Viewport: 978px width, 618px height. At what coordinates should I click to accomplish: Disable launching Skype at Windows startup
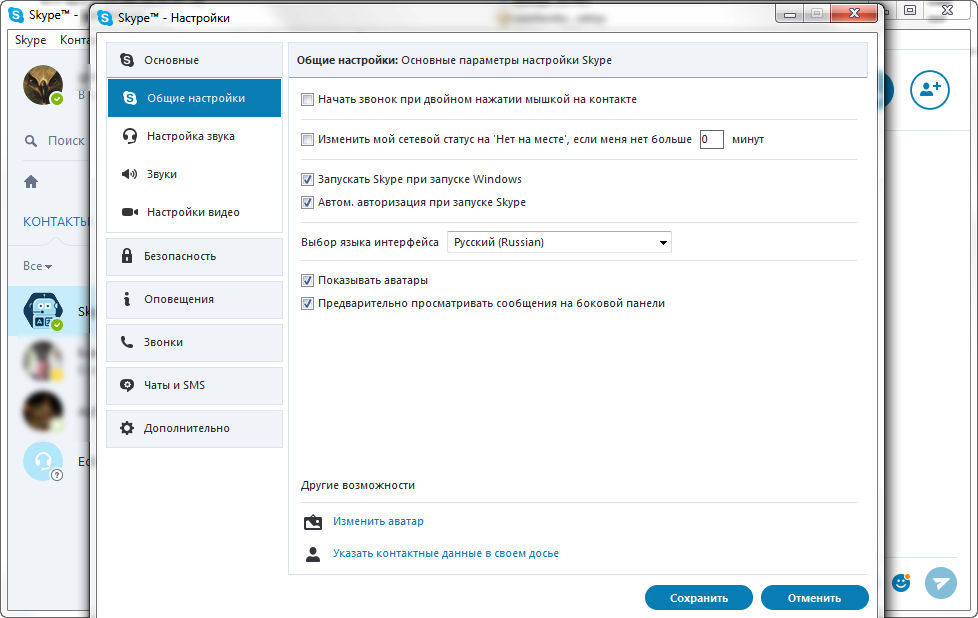(308, 180)
